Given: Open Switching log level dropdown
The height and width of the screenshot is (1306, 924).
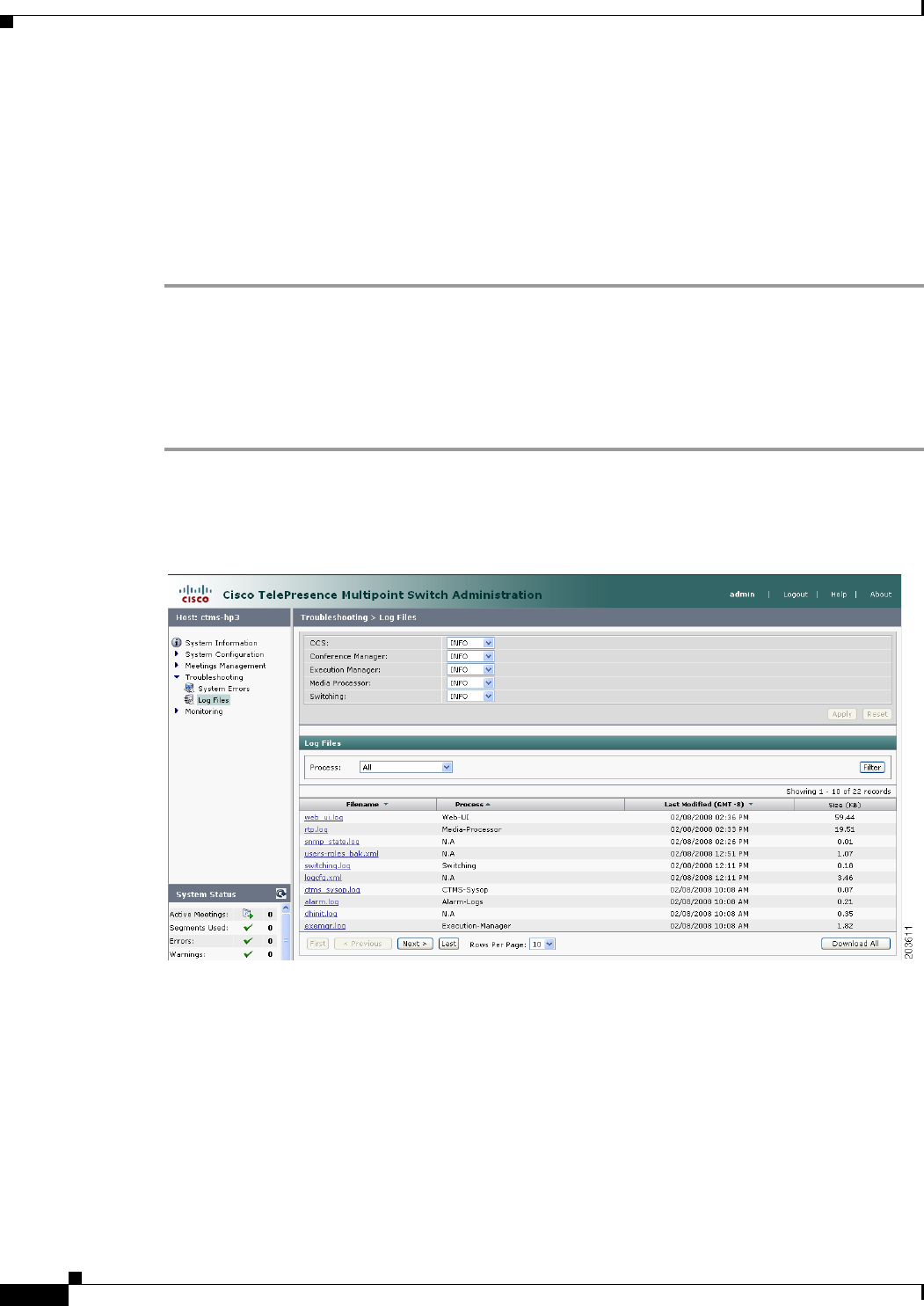Looking at the screenshot, I should coord(470,696).
